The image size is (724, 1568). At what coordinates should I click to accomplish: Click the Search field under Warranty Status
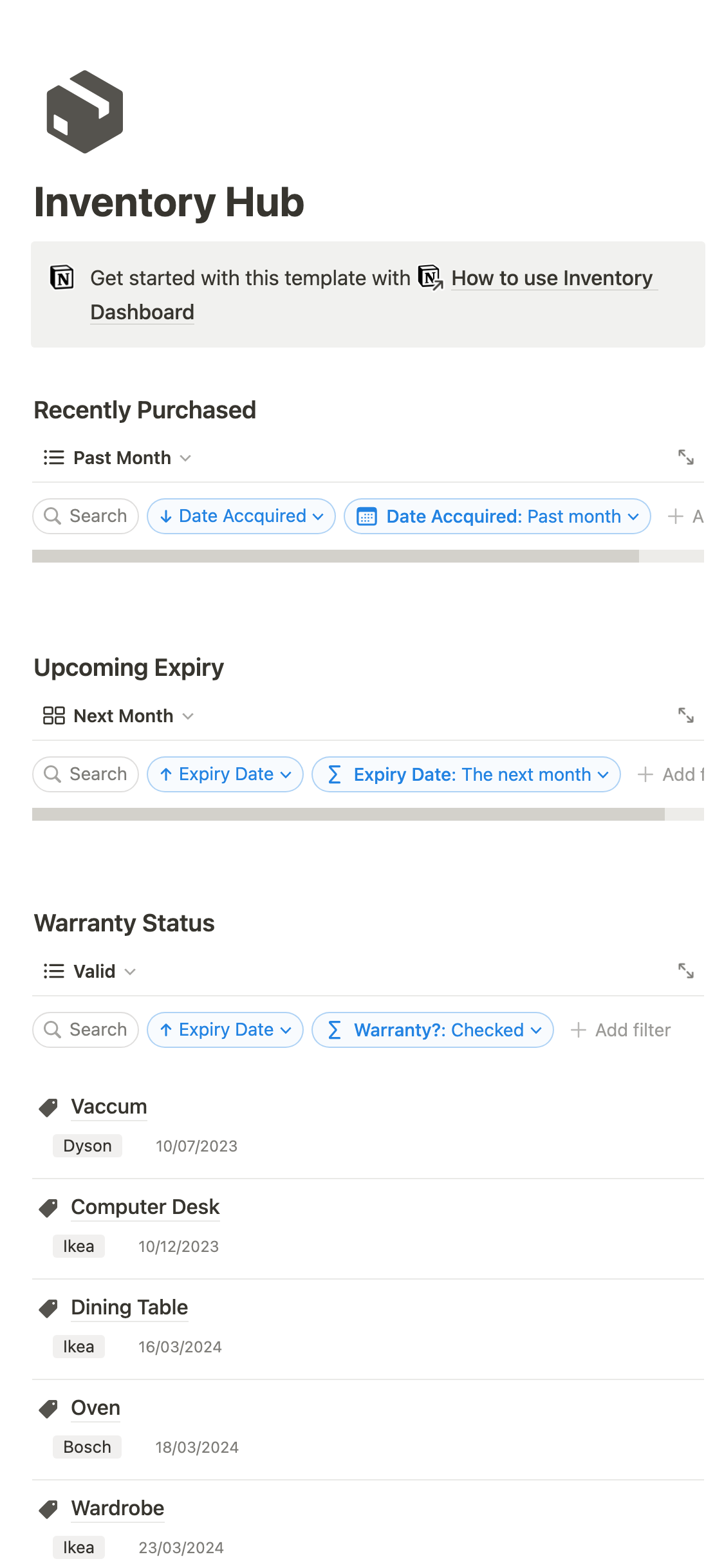(86, 1030)
